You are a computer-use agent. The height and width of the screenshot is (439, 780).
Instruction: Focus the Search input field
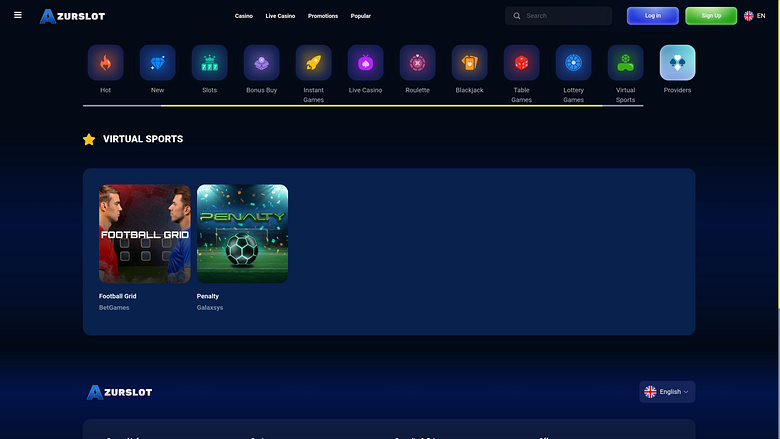click(559, 16)
